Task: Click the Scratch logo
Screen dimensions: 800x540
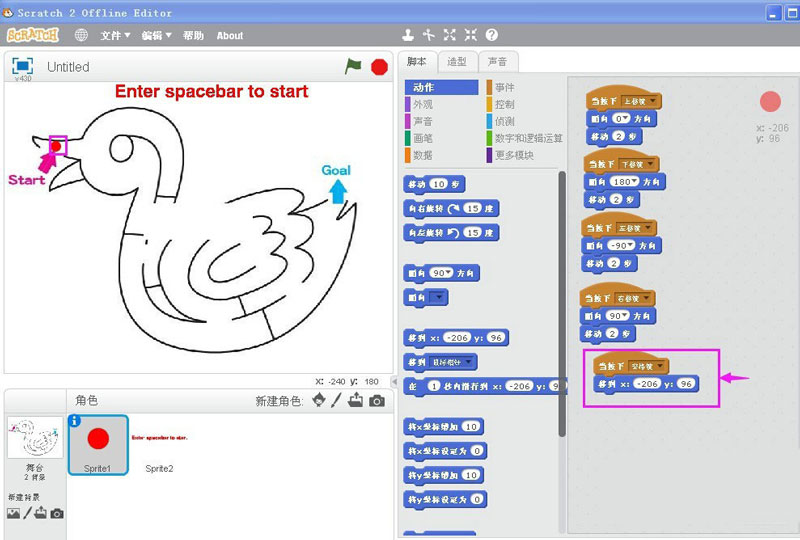Action: [33, 35]
